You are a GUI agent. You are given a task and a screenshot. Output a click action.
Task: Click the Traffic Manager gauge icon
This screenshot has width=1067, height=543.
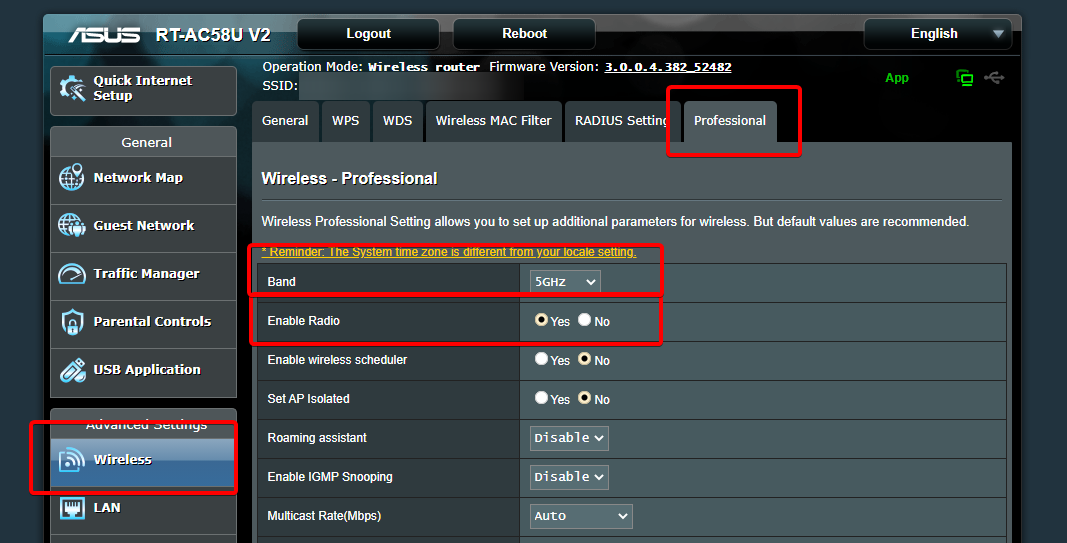71,274
